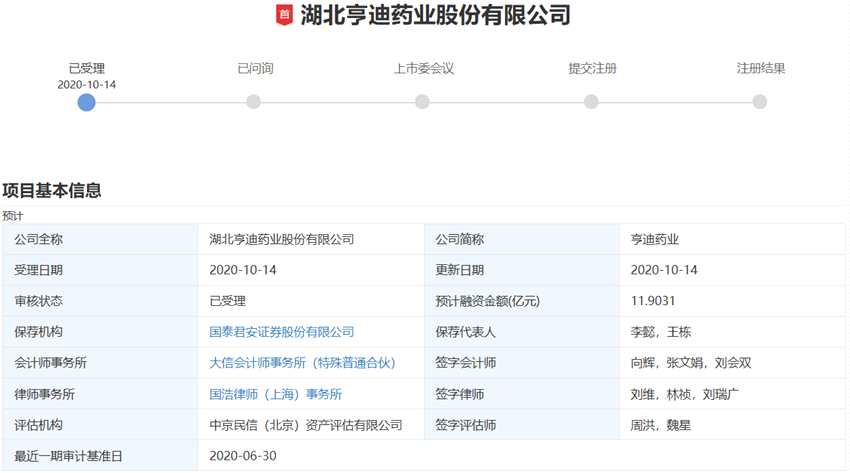This screenshot has width=850, height=473.
Task: Click the 审核状态 value 已受理
Action: (228, 301)
